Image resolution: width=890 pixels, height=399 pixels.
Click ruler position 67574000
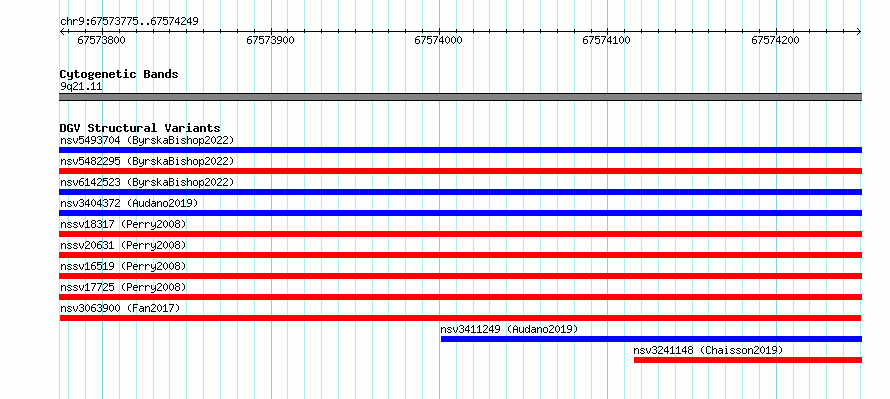(438, 40)
